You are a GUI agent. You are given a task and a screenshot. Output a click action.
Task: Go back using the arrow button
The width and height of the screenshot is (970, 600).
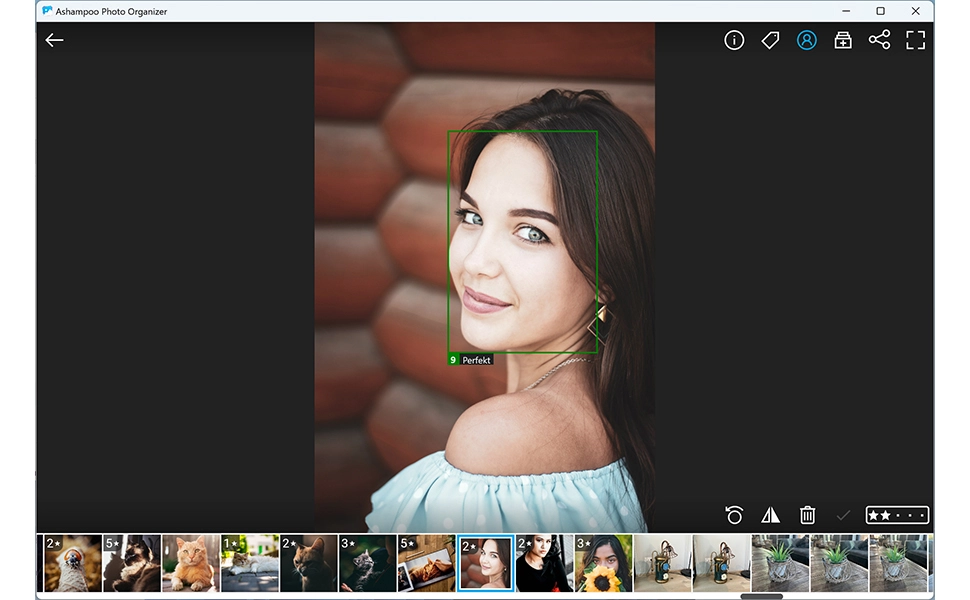(x=53, y=40)
